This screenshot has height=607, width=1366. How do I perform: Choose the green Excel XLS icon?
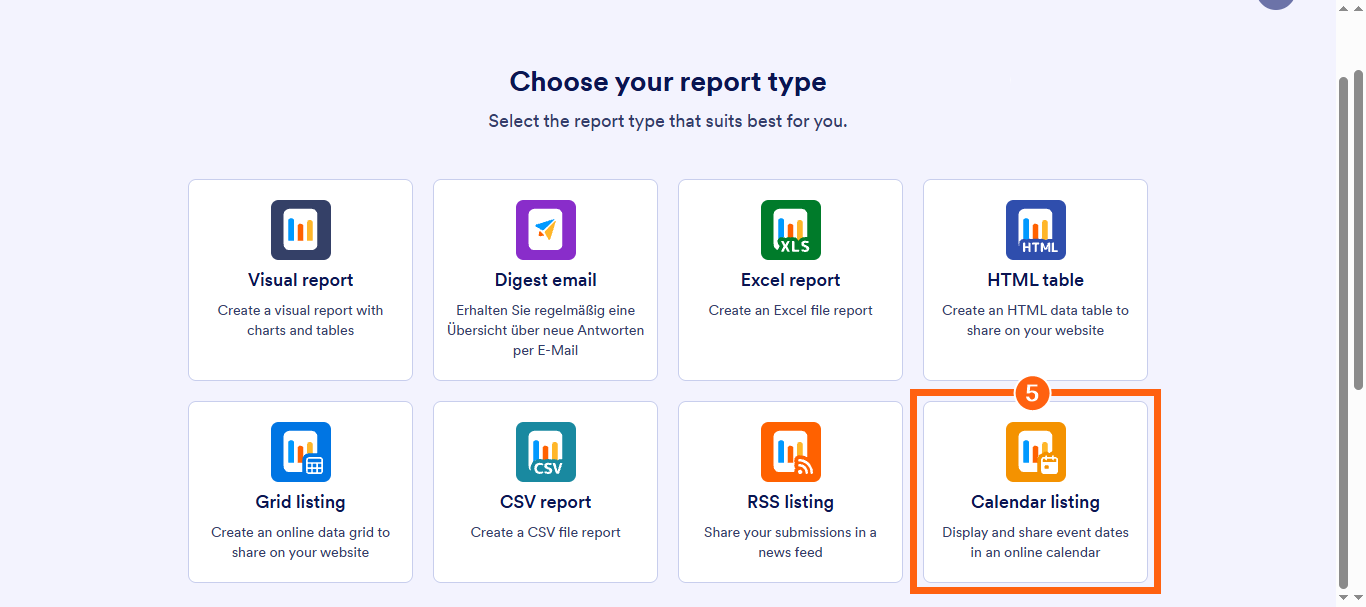click(791, 230)
